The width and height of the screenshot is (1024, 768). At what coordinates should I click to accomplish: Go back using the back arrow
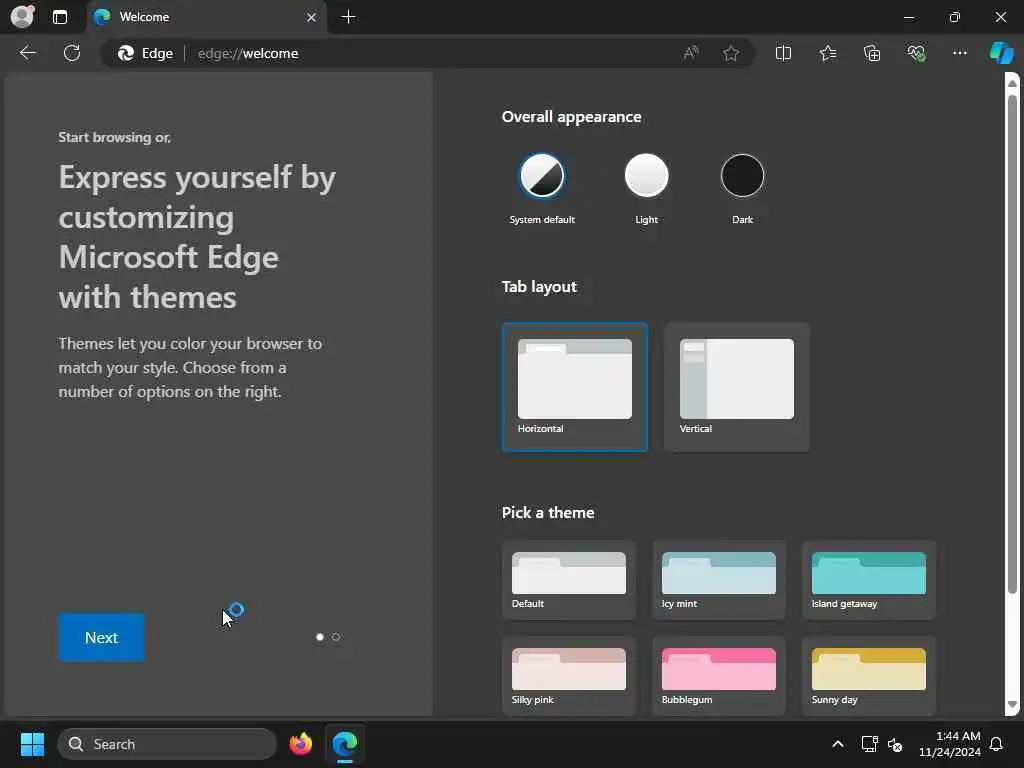click(x=27, y=53)
